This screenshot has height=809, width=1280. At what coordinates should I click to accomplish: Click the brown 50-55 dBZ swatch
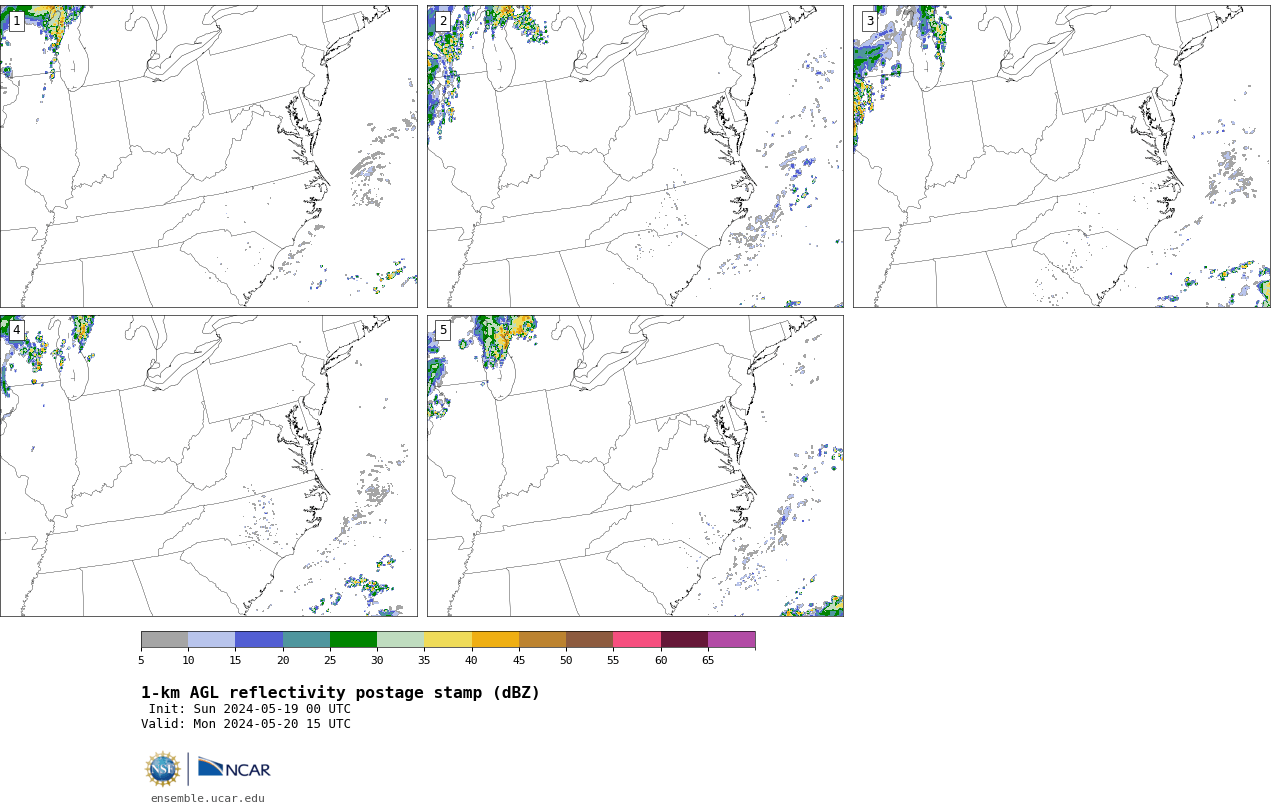[589, 640]
